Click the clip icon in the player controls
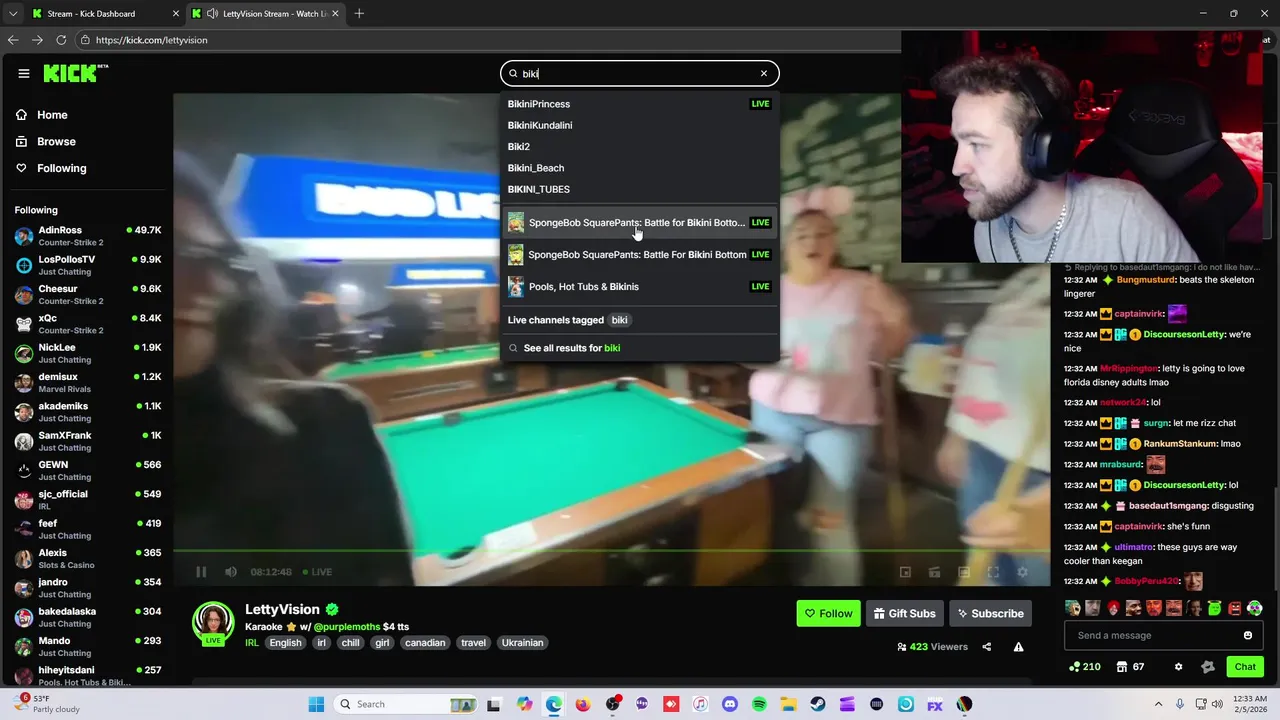 (934, 572)
